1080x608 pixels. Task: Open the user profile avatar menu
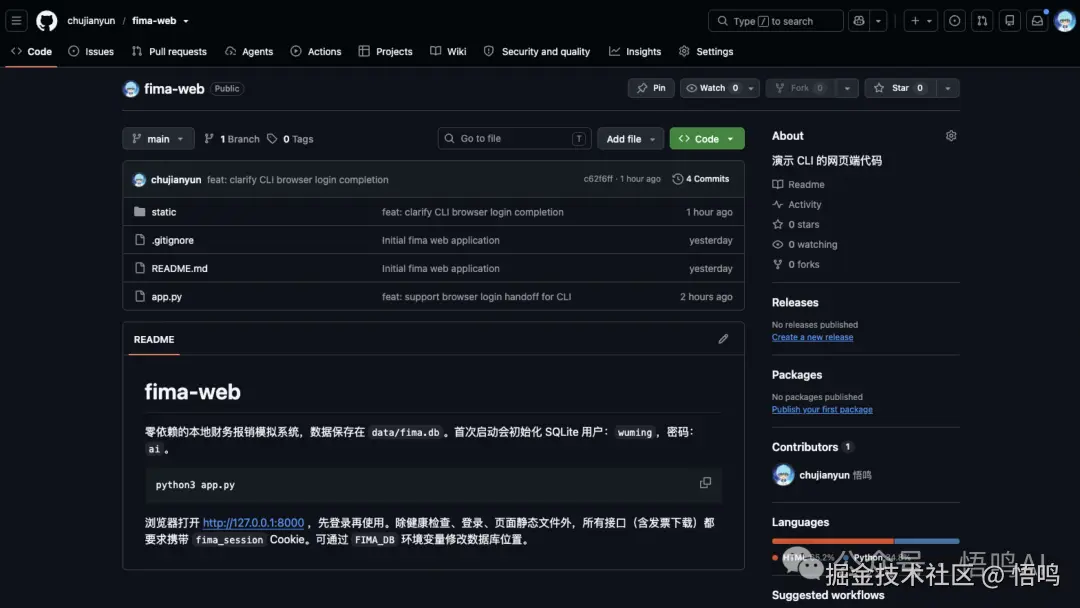pos(1065,21)
